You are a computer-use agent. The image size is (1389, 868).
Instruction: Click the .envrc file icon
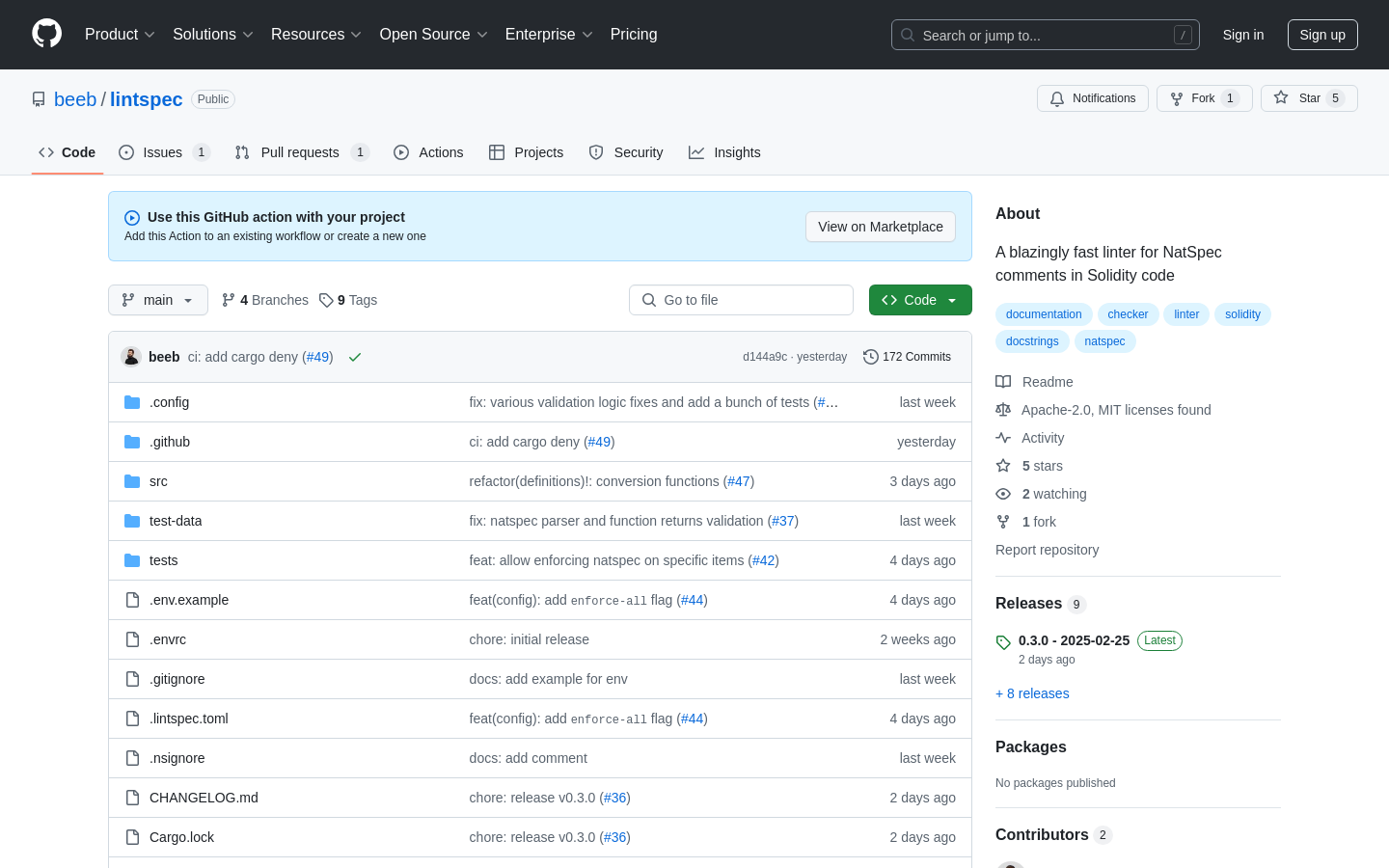[x=132, y=639]
